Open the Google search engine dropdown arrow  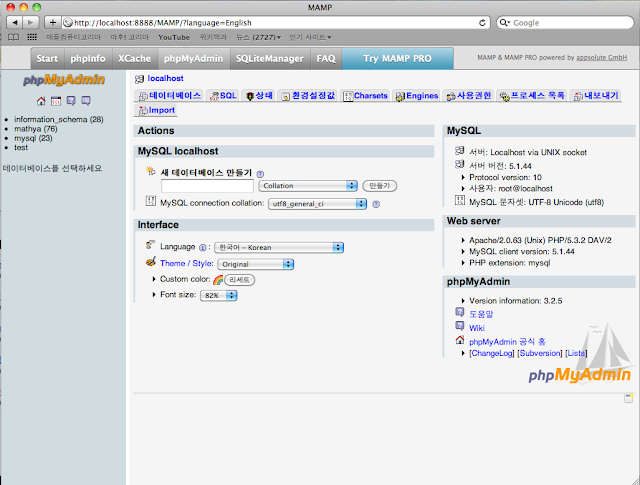pos(505,22)
